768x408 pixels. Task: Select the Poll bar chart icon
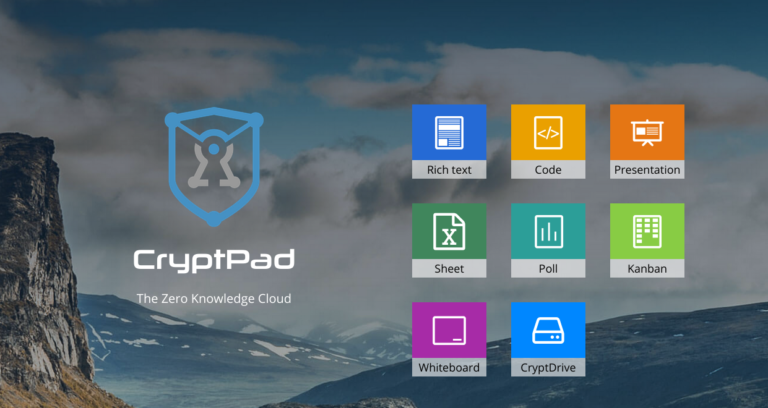click(x=548, y=231)
